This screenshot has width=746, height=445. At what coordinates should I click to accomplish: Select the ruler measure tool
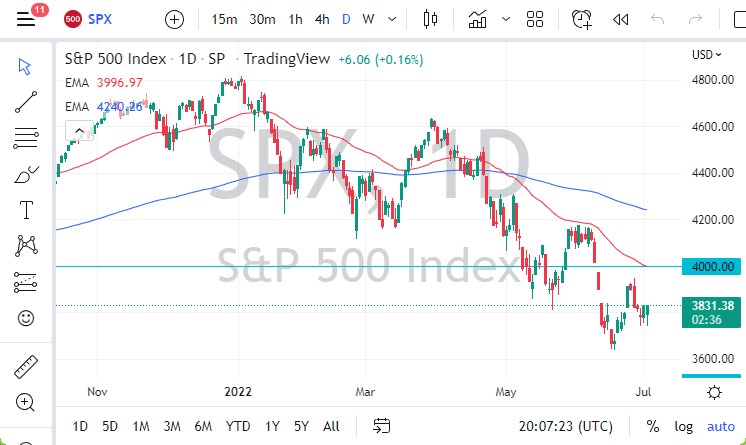(x=27, y=366)
